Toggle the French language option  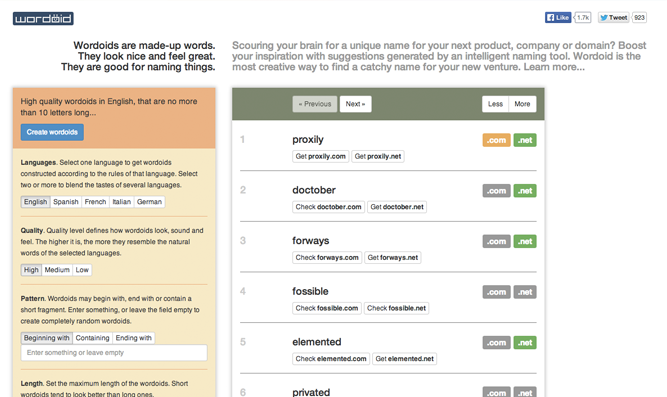click(95, 202)
